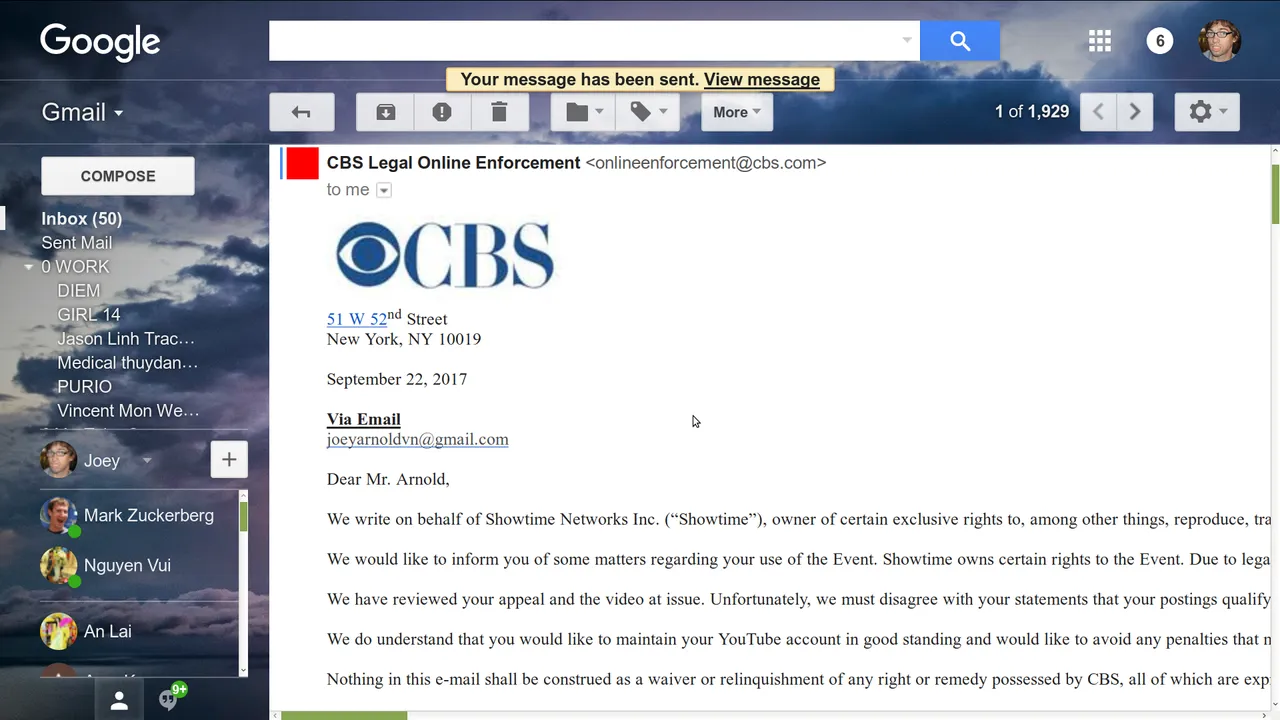Open the notifications badge showing 6
Viewport: 1280px width, 720px height.
click(1160, 41)
